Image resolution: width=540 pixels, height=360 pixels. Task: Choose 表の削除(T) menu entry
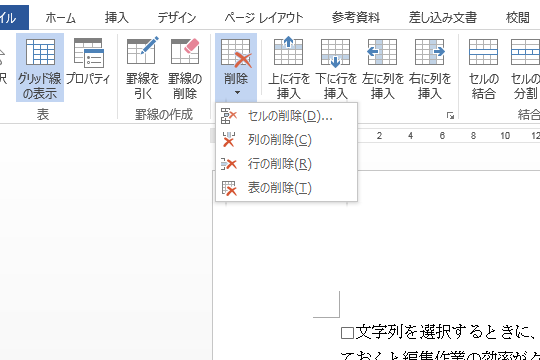(x=287, y=188)
